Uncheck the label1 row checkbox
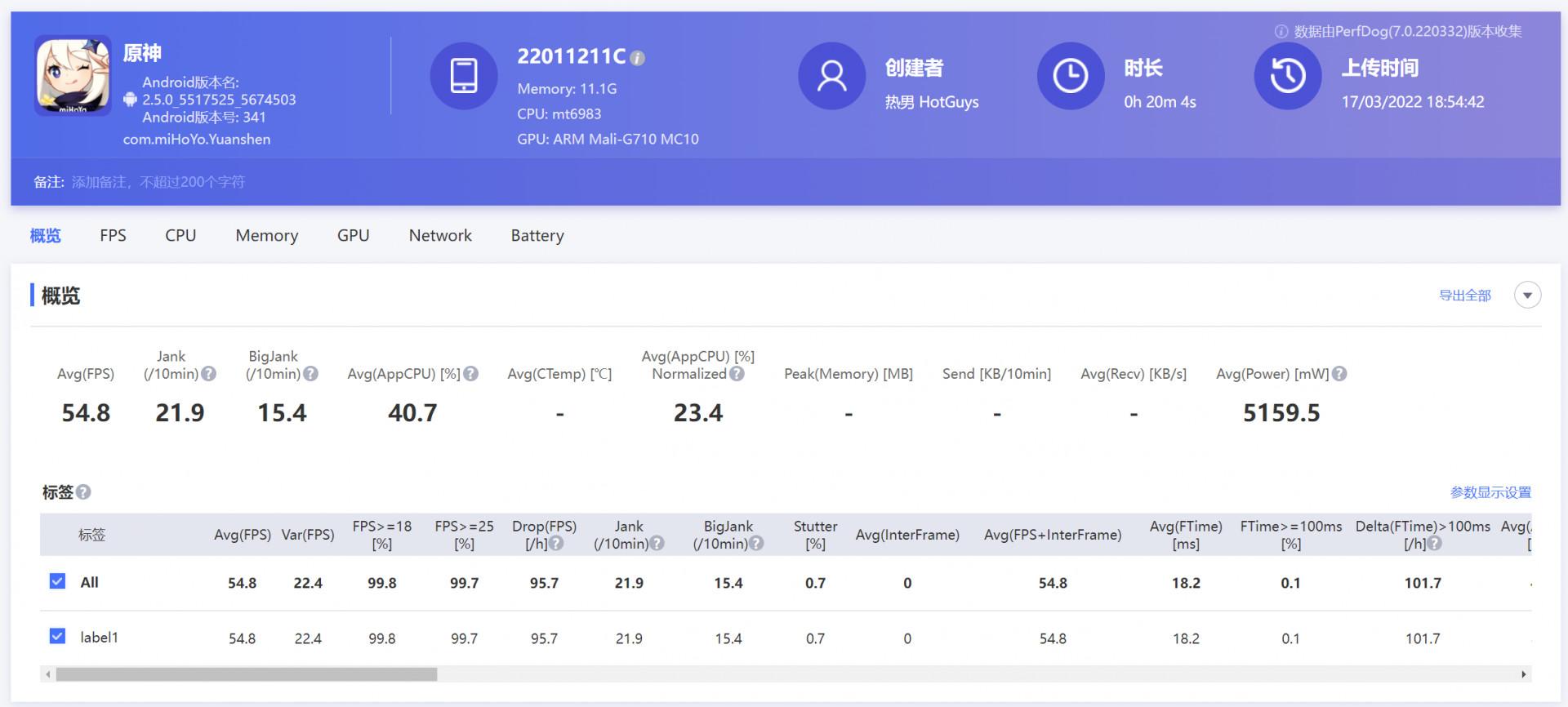The height and width of the screenshot is (707, 1568). (x=57, y=636)
